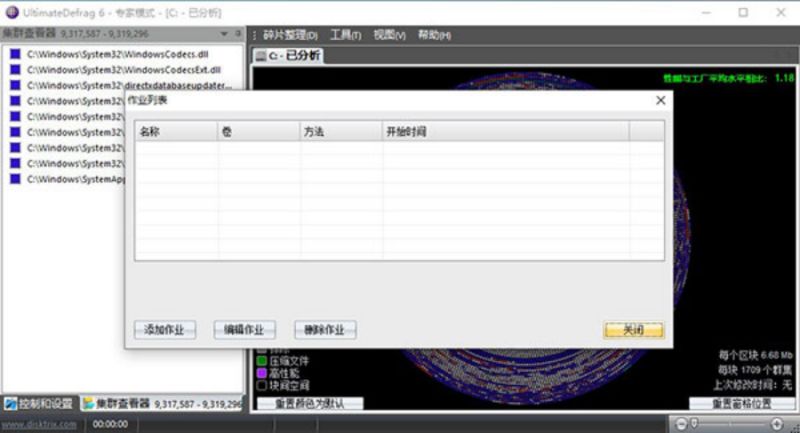Viewport: 800px width, 433px height.
Task: Click the UltimateDefrag app icon in title bar
Action: tap(11, 12)
